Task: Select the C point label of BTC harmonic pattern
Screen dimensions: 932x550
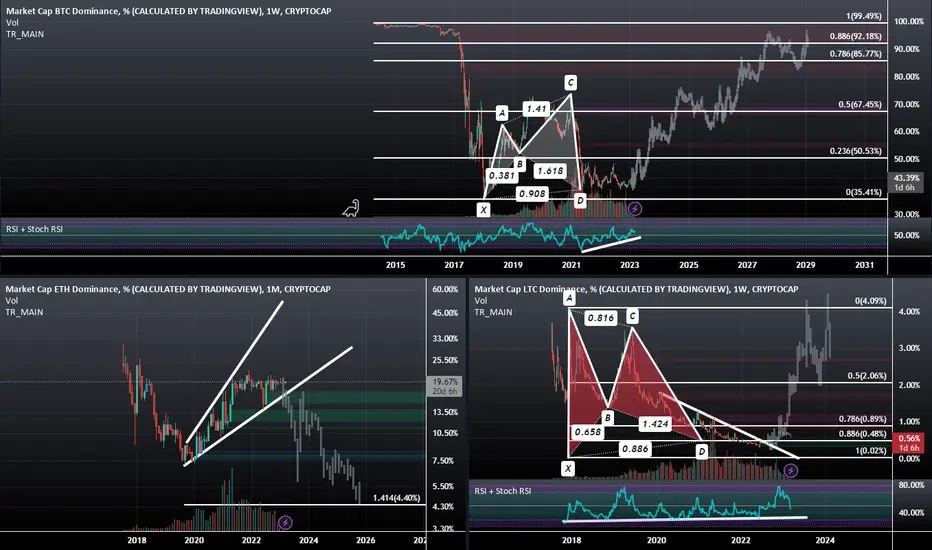Action: click(570, 83)
